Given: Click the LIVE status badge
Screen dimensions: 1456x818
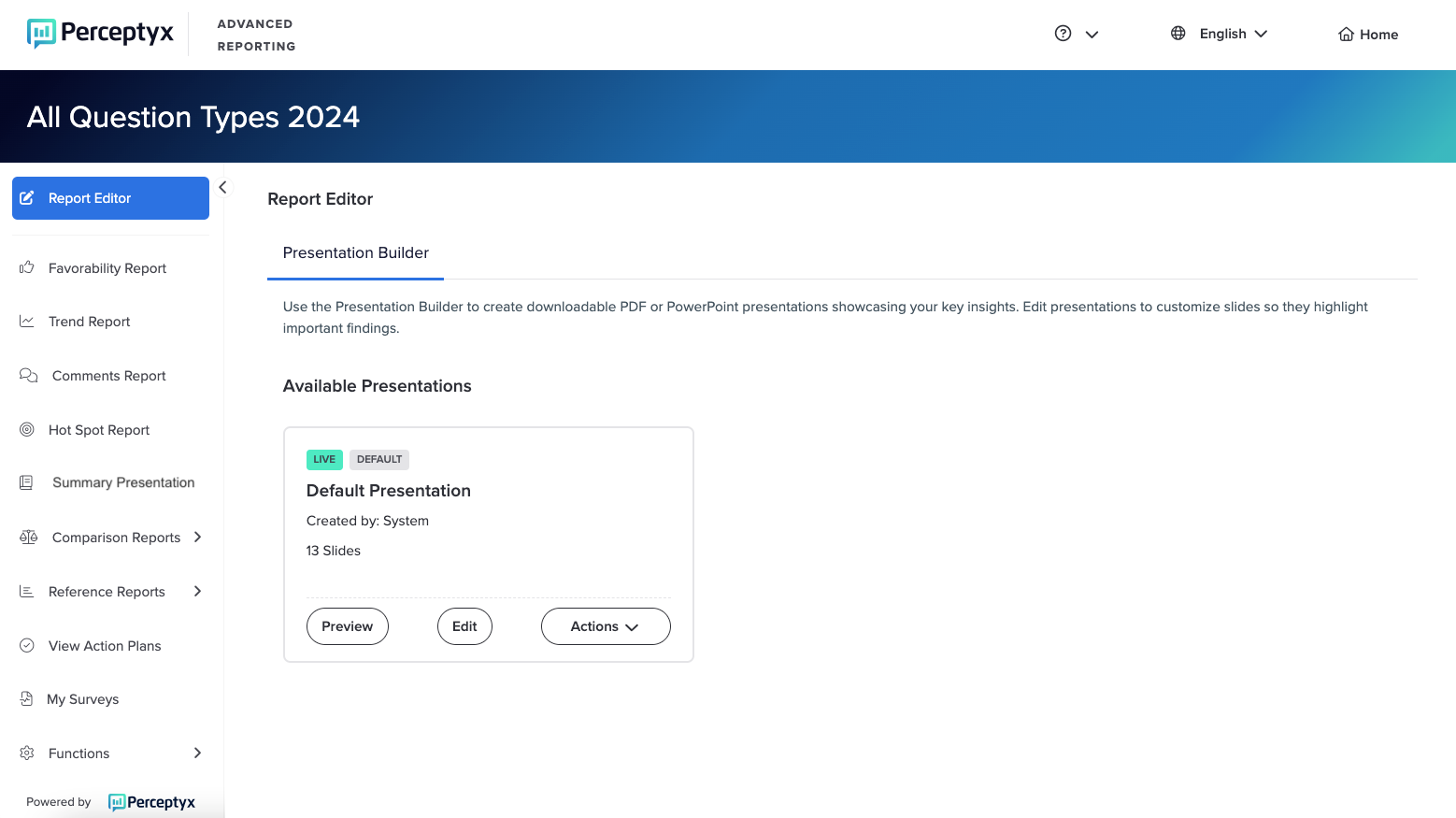Looking at the screenshot, I should [x=324, y=459].
